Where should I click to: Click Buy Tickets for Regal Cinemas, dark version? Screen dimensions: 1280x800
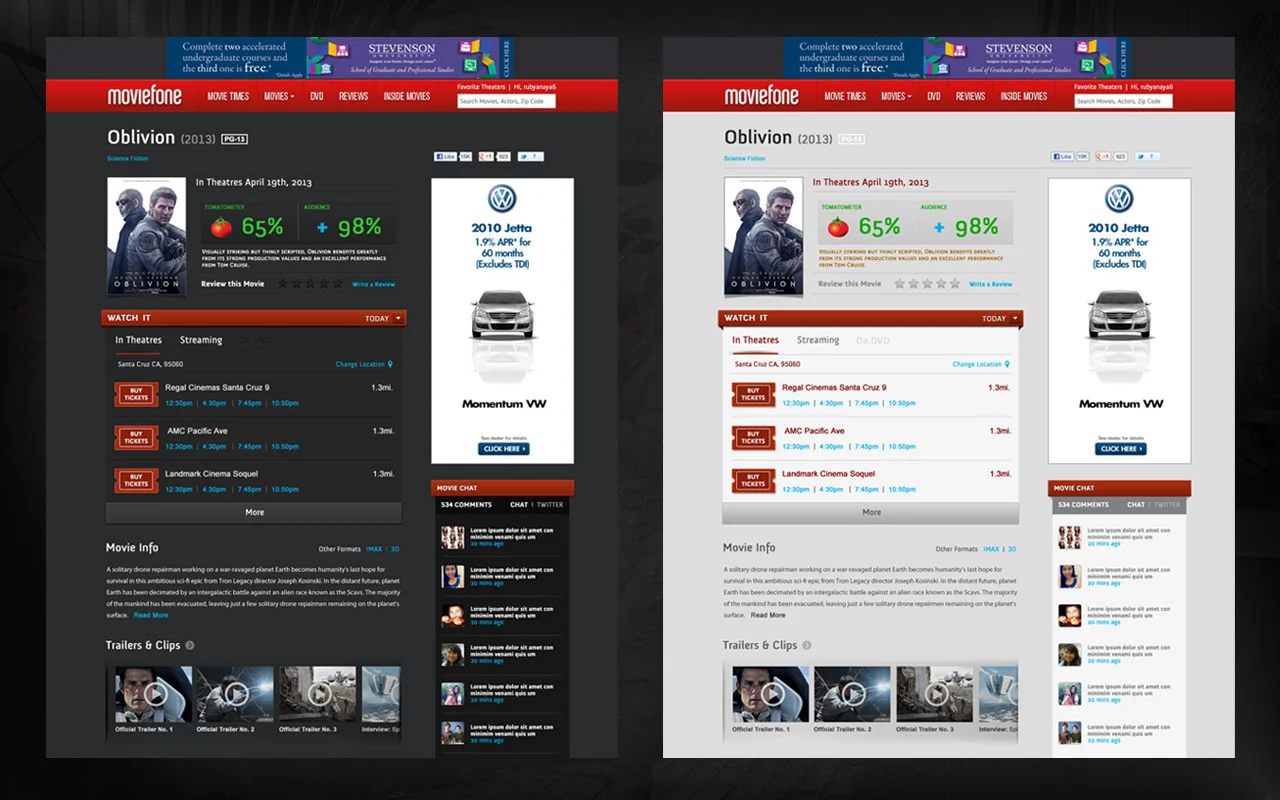[136, 394]
